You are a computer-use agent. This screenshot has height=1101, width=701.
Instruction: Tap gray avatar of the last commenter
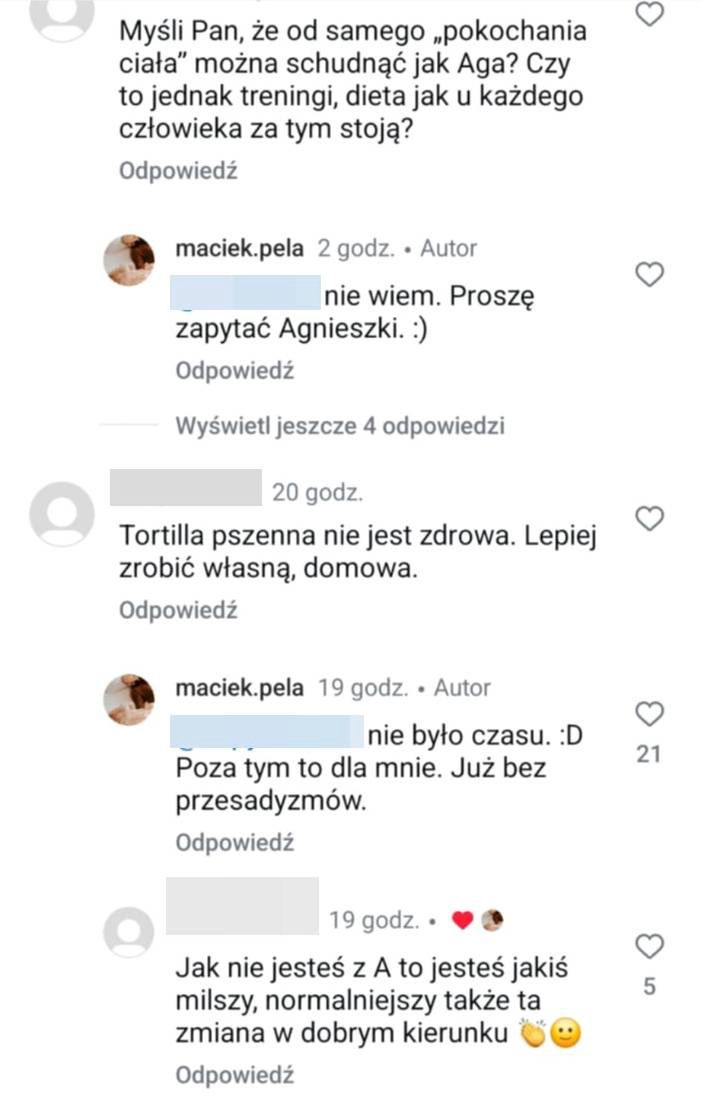[x=130, y=935]
